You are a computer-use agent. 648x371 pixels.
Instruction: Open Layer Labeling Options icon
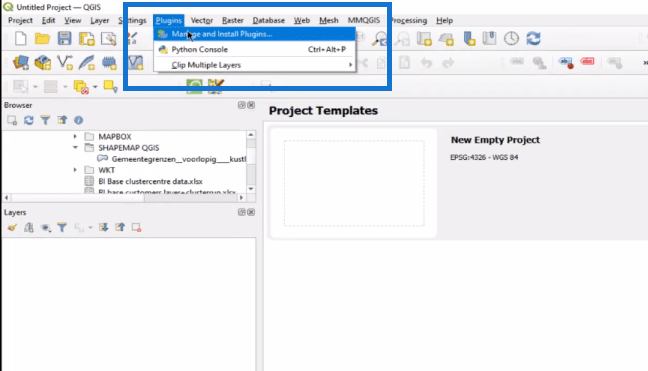coord(566,62)
